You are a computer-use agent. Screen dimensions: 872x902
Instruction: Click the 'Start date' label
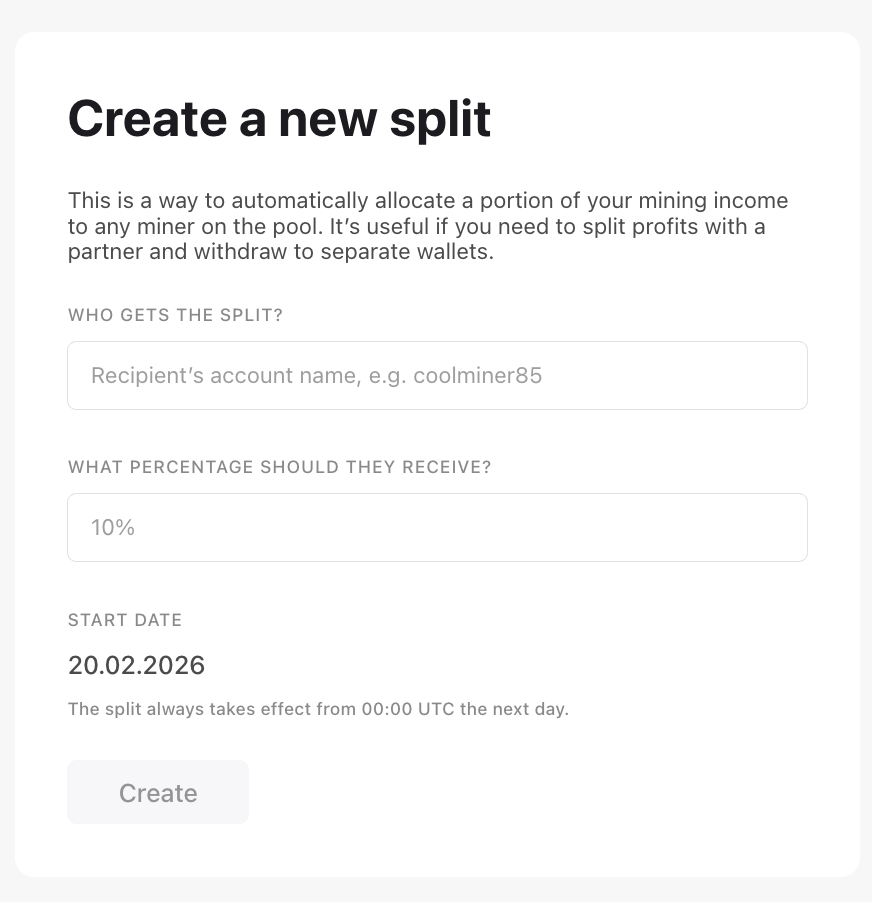[125, 620]
